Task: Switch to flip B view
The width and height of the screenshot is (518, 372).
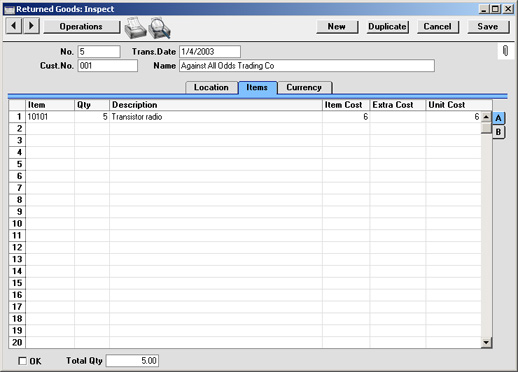Action: pyautogui.click(x=498, y=132)
